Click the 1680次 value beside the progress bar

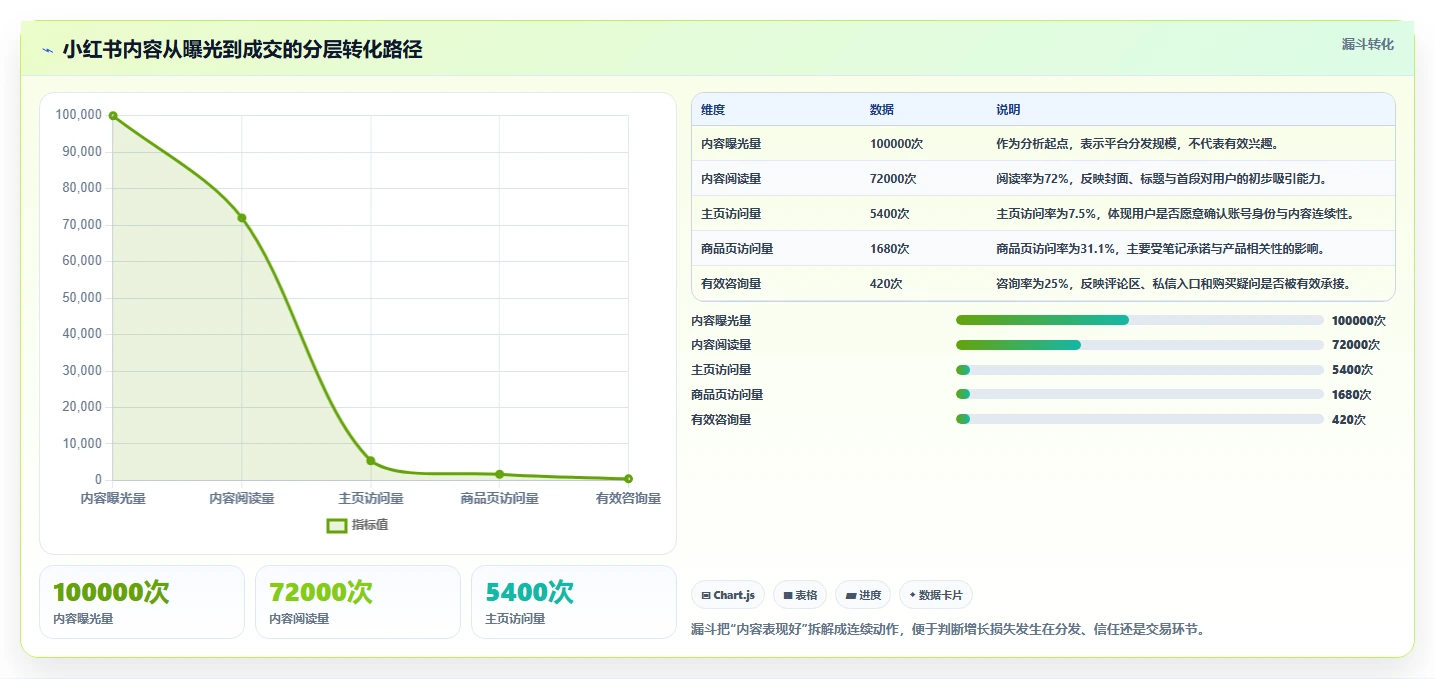(x=1352, y=395)
